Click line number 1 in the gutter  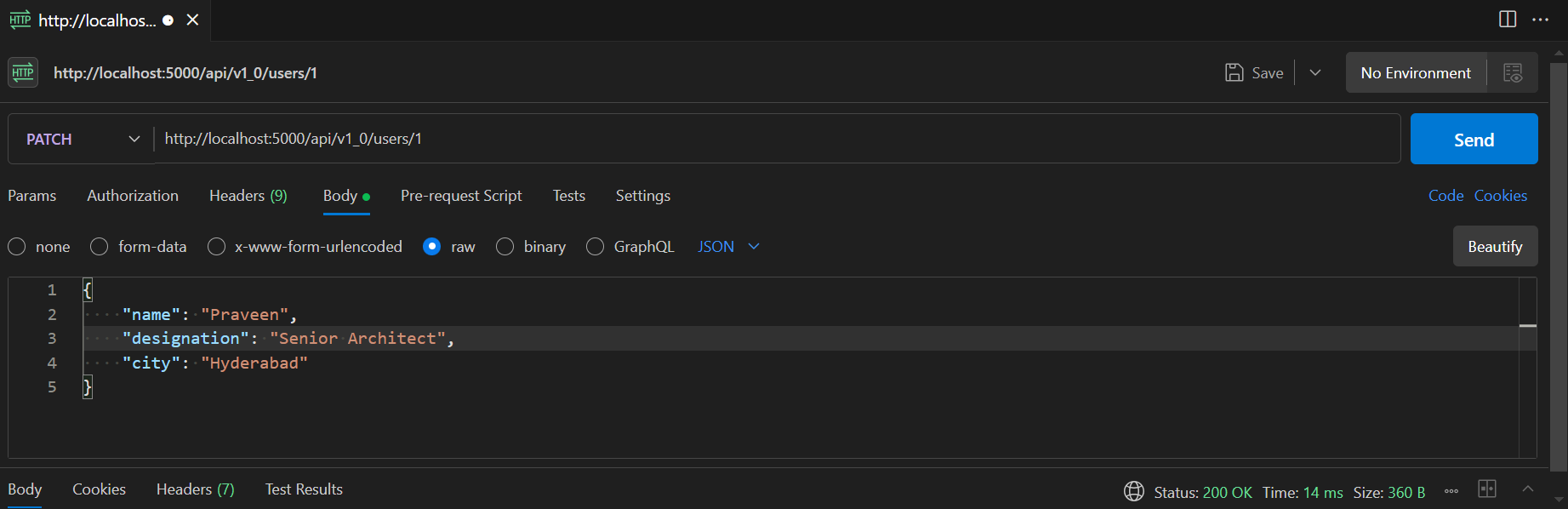(52, 290)
